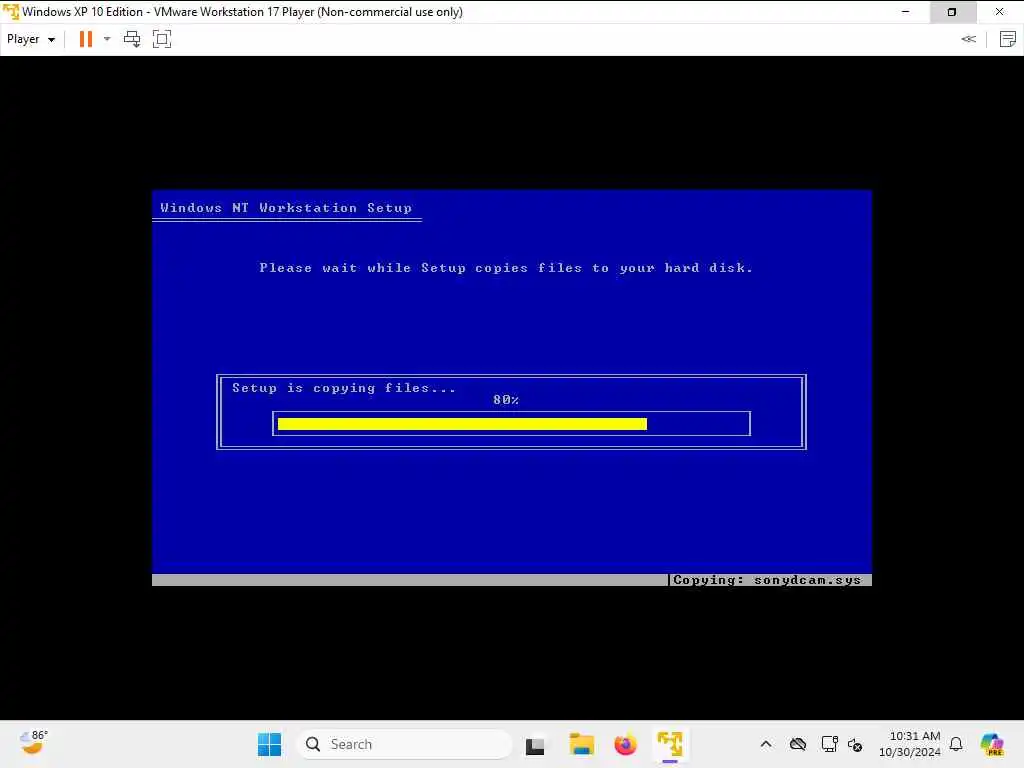
Task: Send Ctrl+Alt+Del to the VM
Action: point(132,39)
